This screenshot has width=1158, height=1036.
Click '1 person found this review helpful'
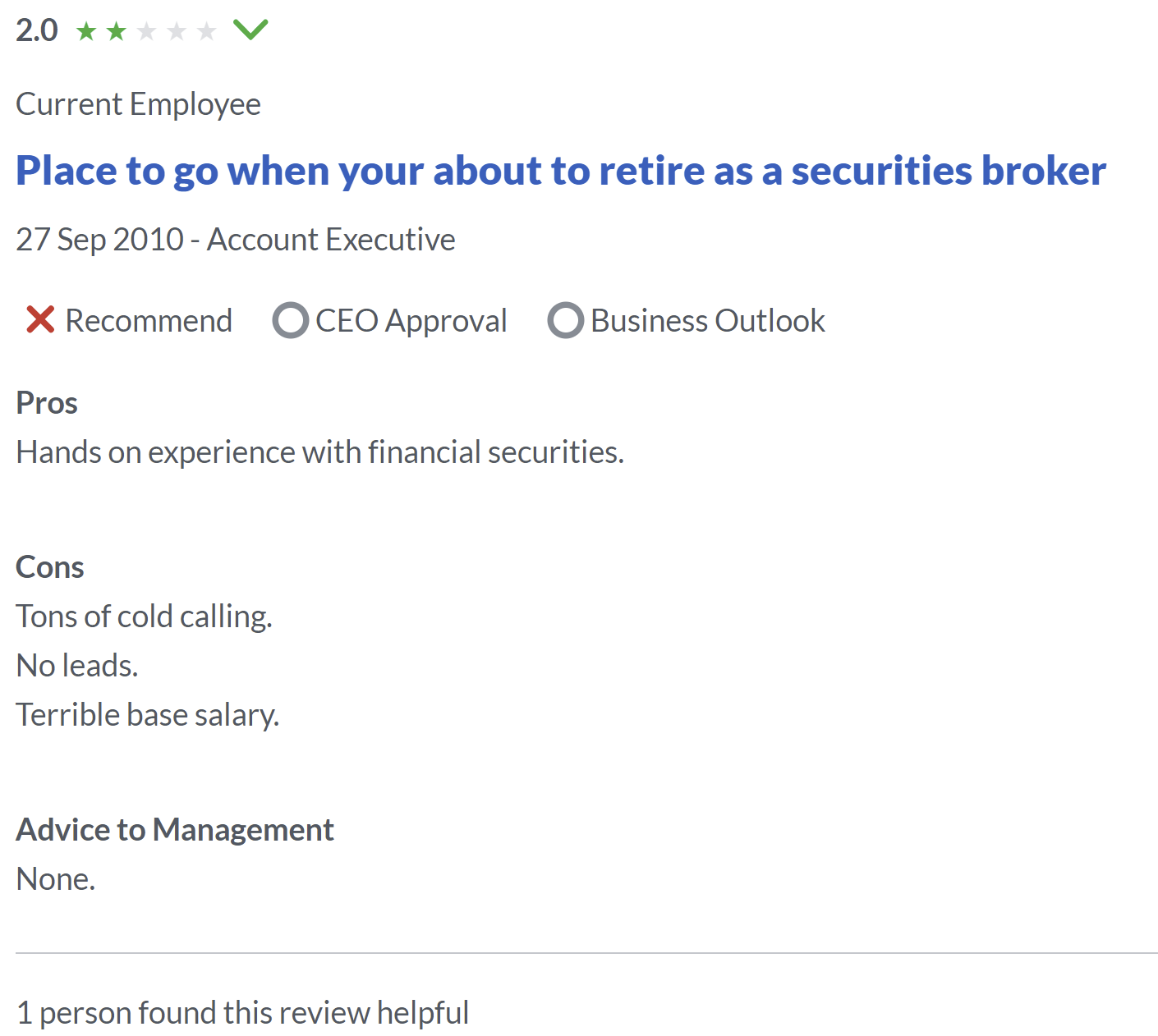(243, 1013)
